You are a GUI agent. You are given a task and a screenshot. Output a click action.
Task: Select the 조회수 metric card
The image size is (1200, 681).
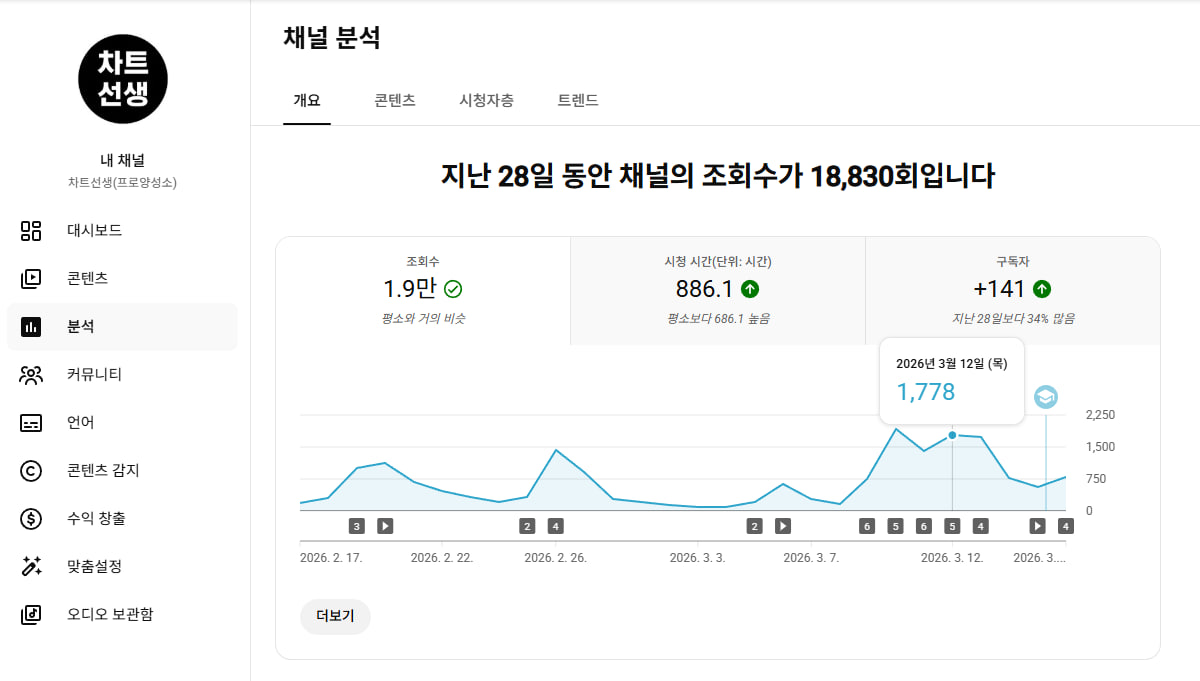(422, 290)
